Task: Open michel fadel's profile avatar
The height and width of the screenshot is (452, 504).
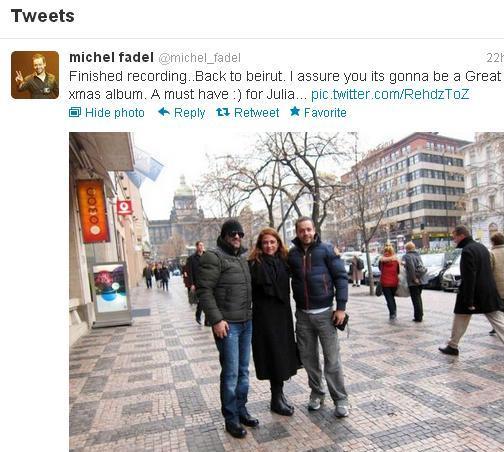Action: 35,75
